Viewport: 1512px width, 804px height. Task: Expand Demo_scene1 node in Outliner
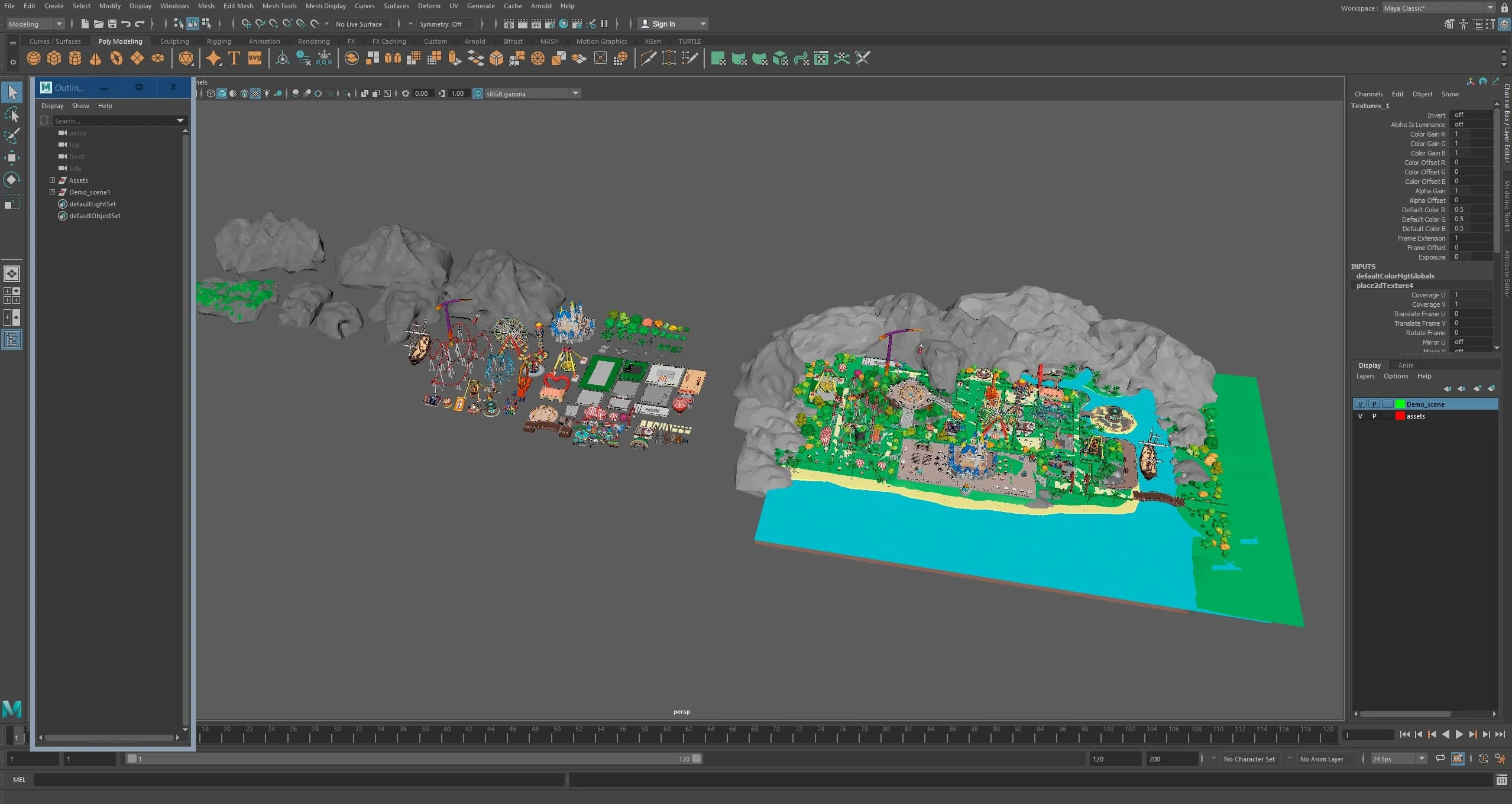coord(52,192)
